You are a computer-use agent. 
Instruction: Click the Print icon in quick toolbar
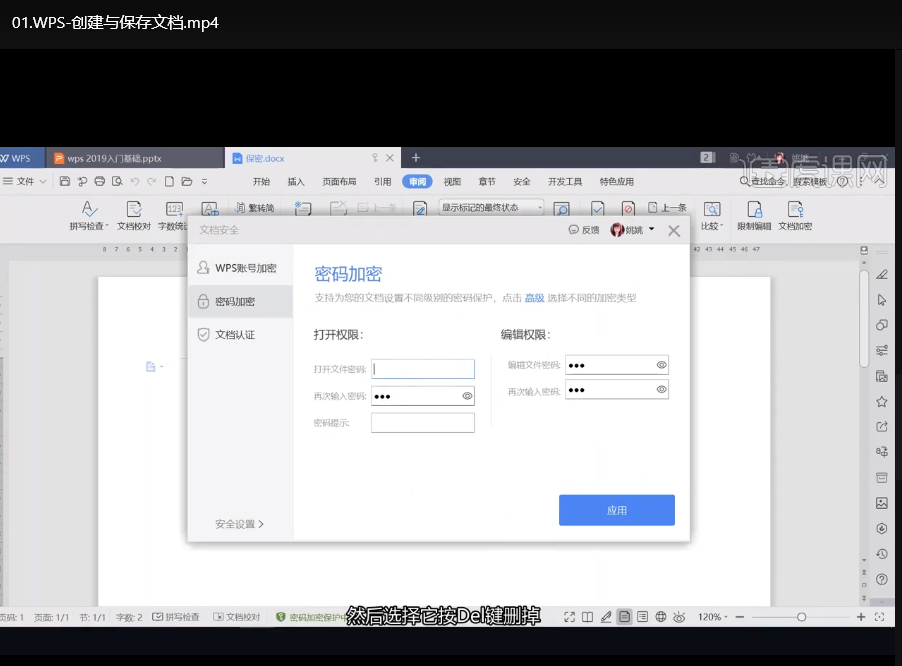[100, 181]
